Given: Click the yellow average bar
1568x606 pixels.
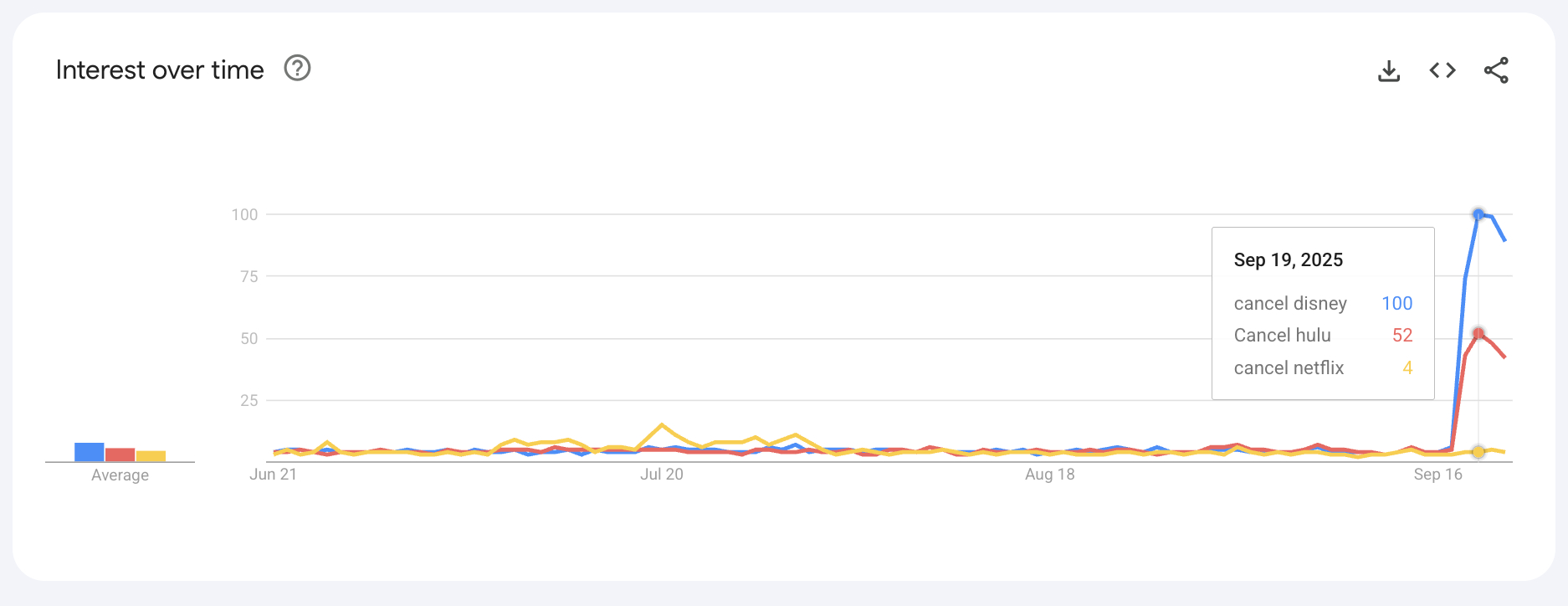Looking at the screenshot, I should (151, 456).
